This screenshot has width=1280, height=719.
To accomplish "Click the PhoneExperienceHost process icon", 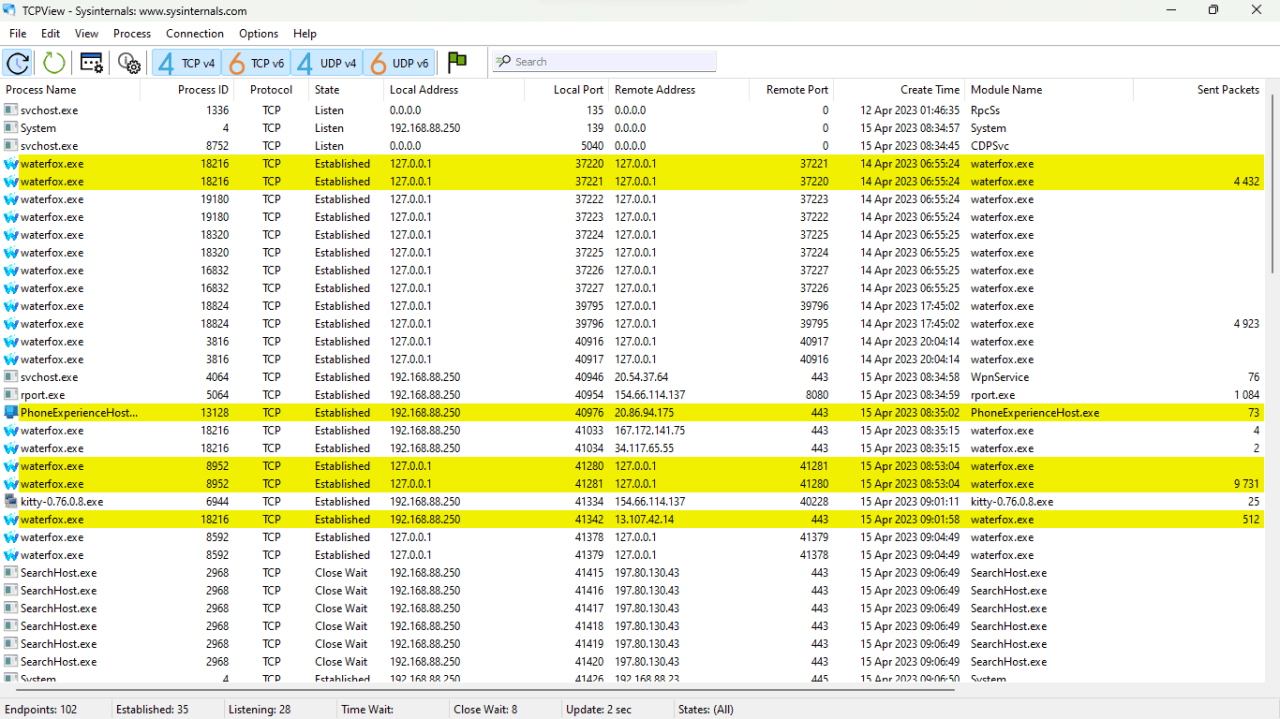I will [11, 412].
